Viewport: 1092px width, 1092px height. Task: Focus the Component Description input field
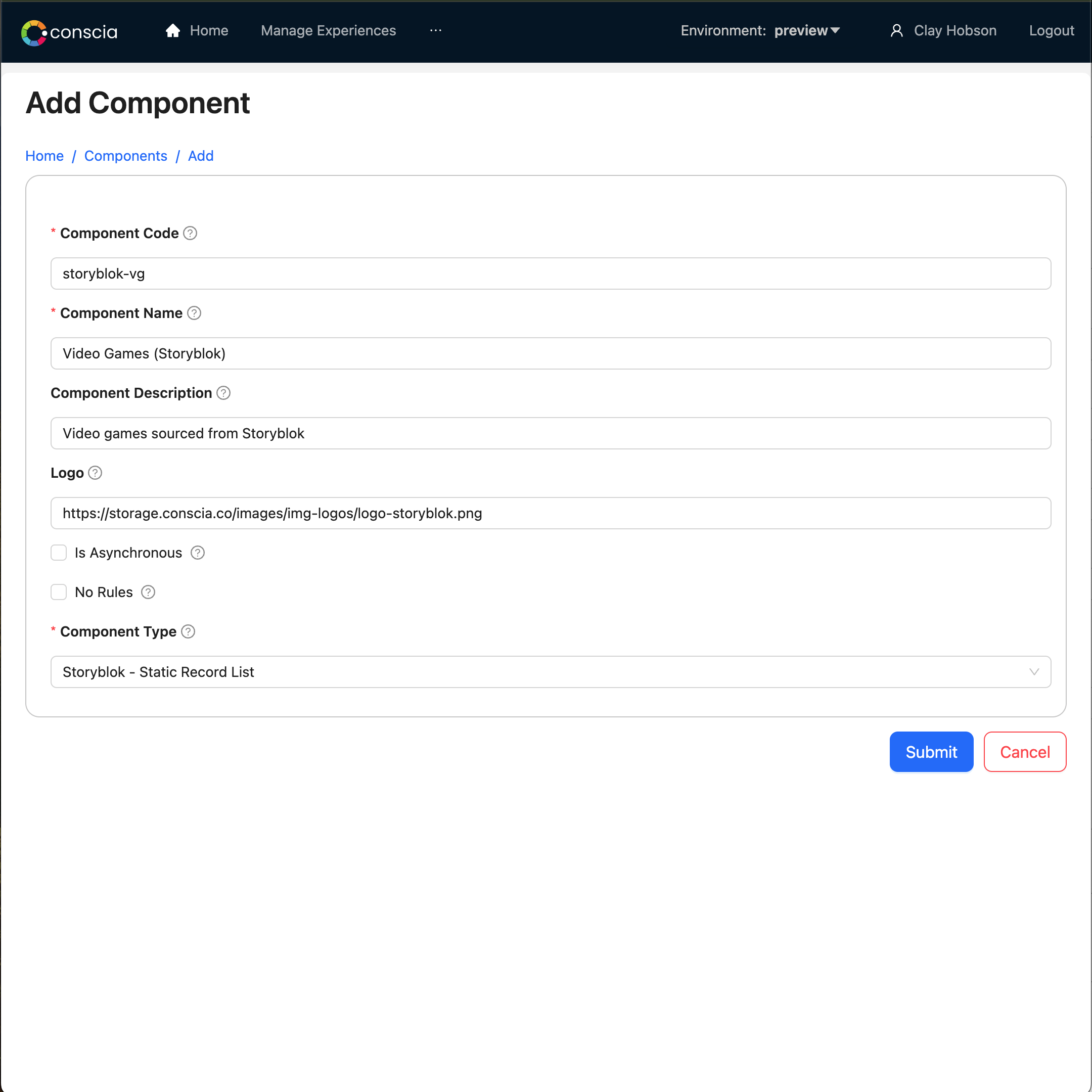coord(551,434)
